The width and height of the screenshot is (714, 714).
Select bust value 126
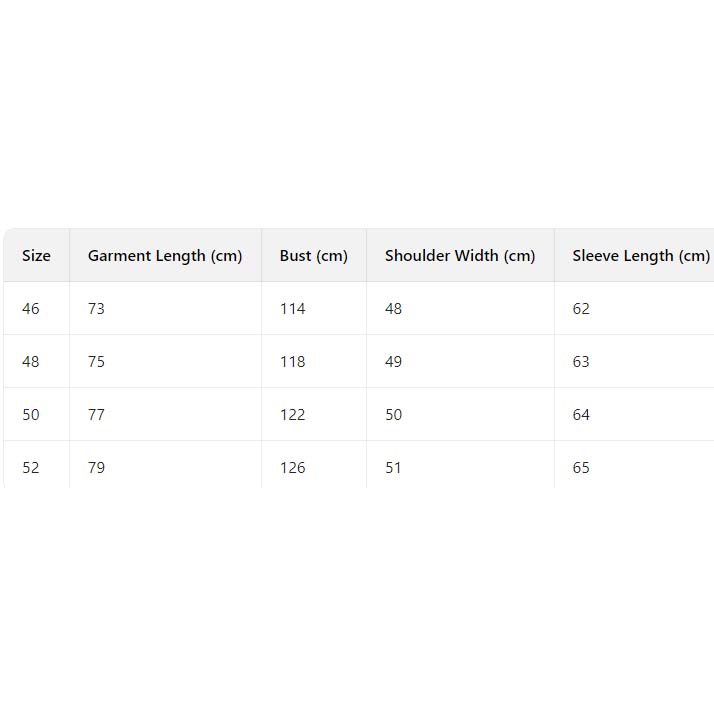(292, 468)
